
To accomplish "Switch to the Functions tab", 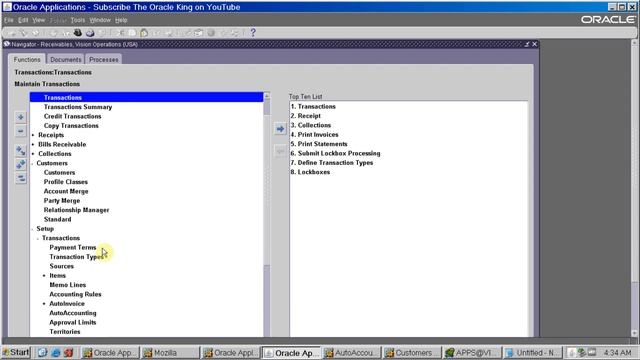I will coord(27,59).
